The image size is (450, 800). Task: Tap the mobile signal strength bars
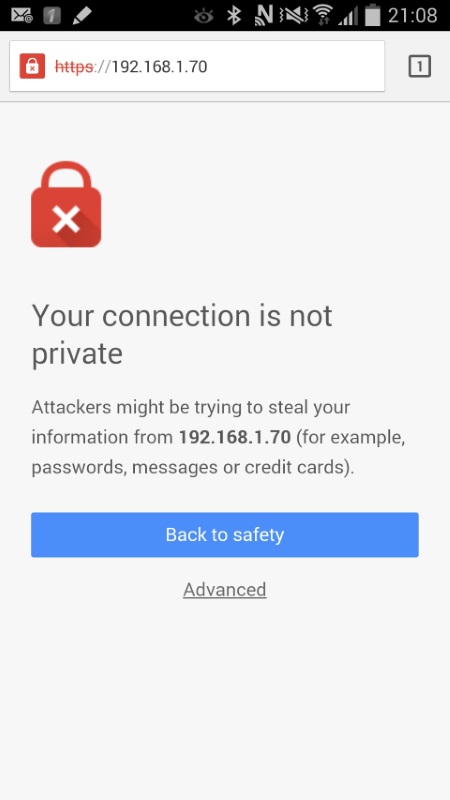(x=348, y=16)
